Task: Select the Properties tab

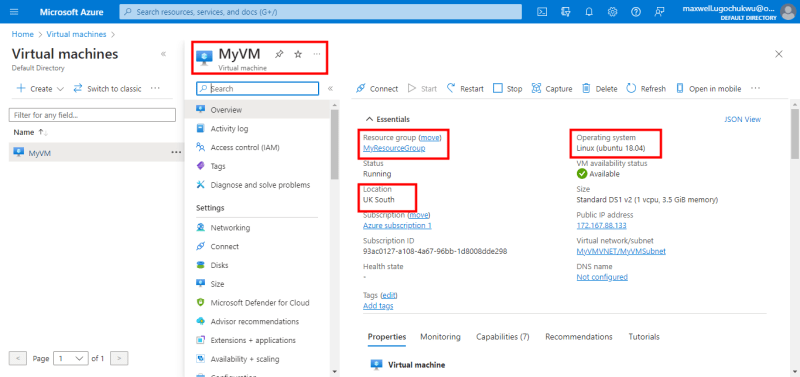Action: pos(387,337)
